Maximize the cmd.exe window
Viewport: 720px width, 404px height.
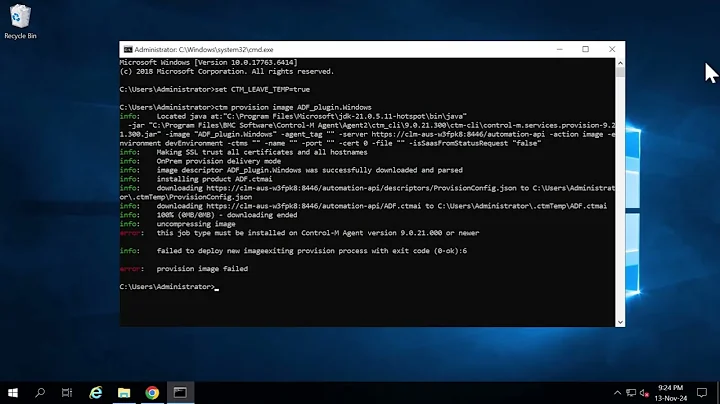tap(585, 49)
